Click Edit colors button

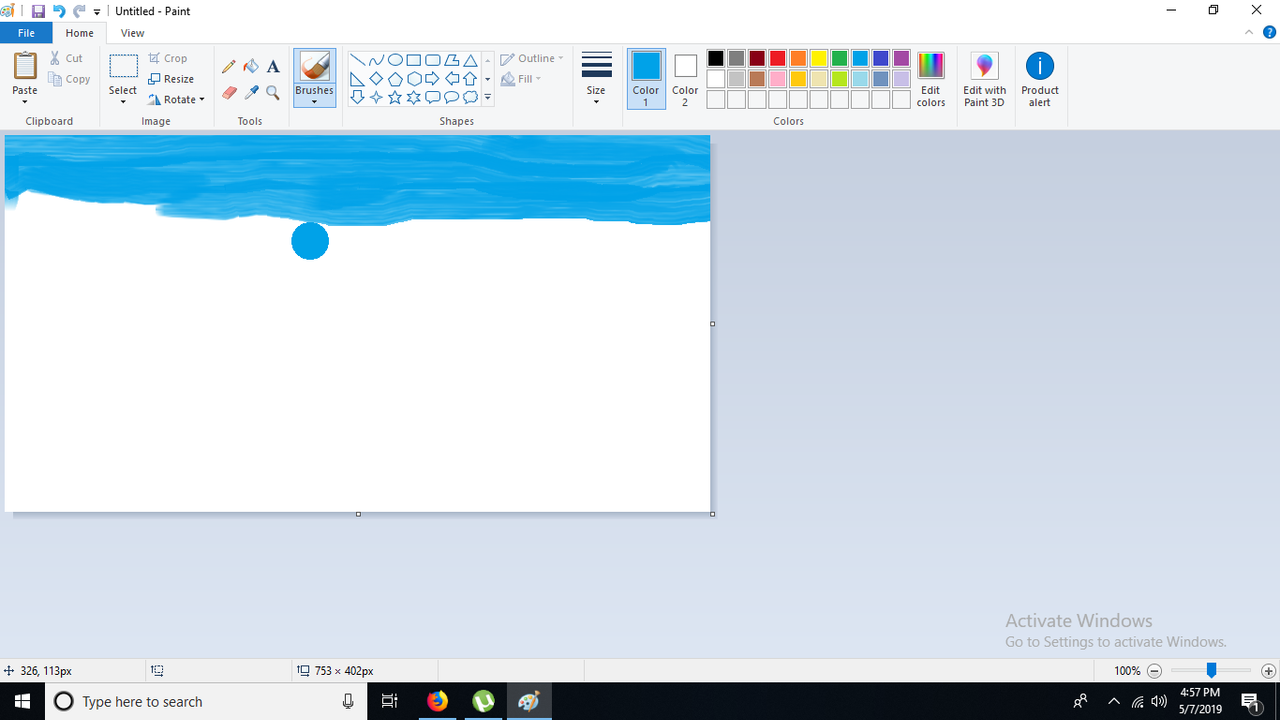point(931,79)
